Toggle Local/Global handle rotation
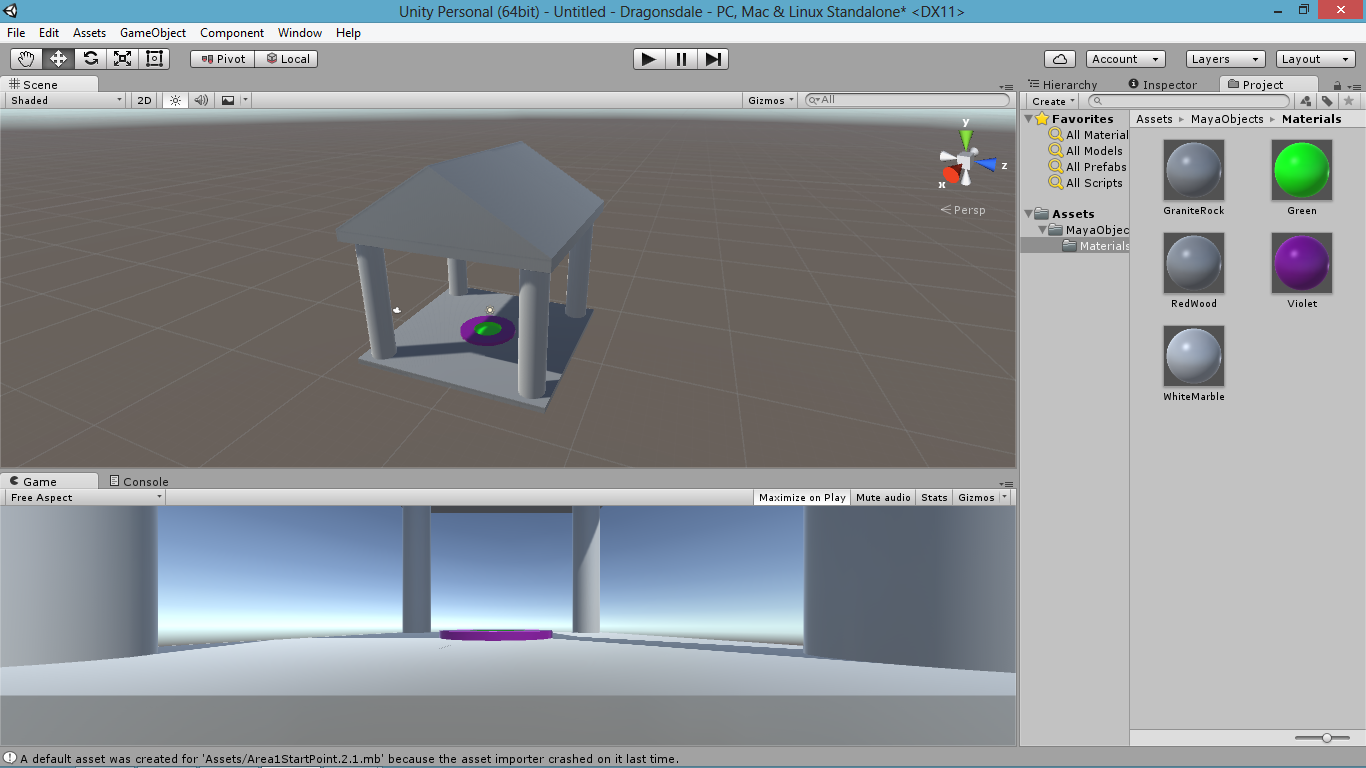Screen dimensions: 1366x768 (287, 59)
